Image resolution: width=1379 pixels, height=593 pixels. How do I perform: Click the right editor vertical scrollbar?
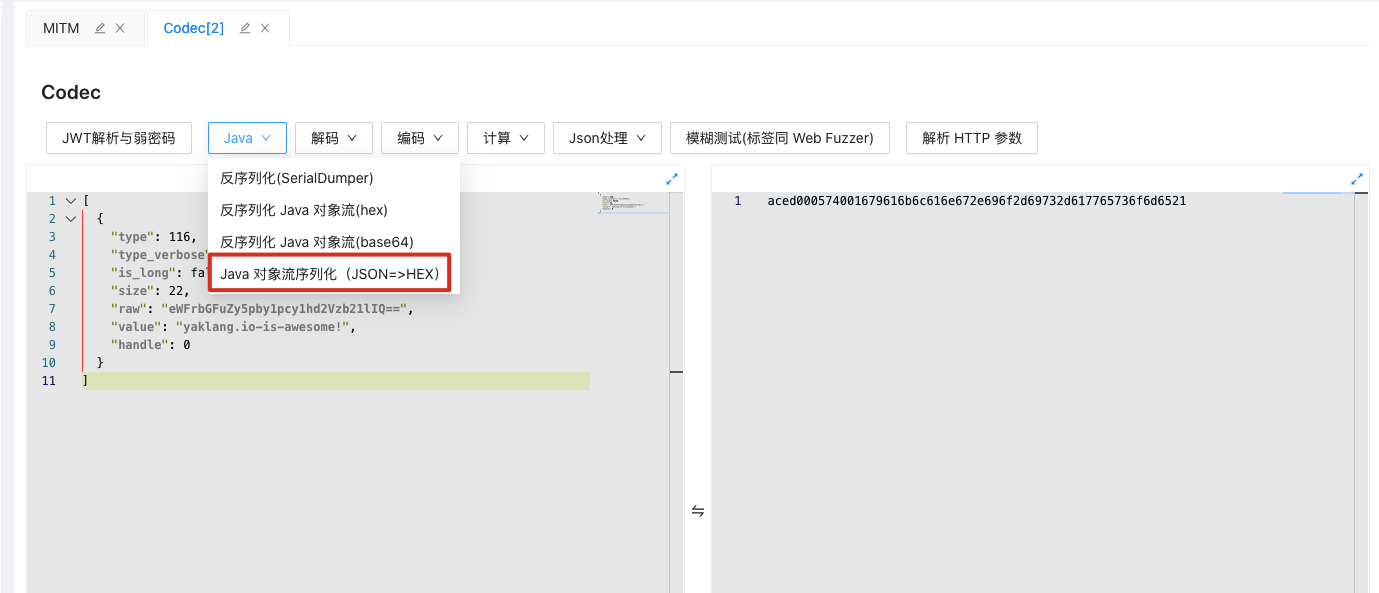point(1361,392)
